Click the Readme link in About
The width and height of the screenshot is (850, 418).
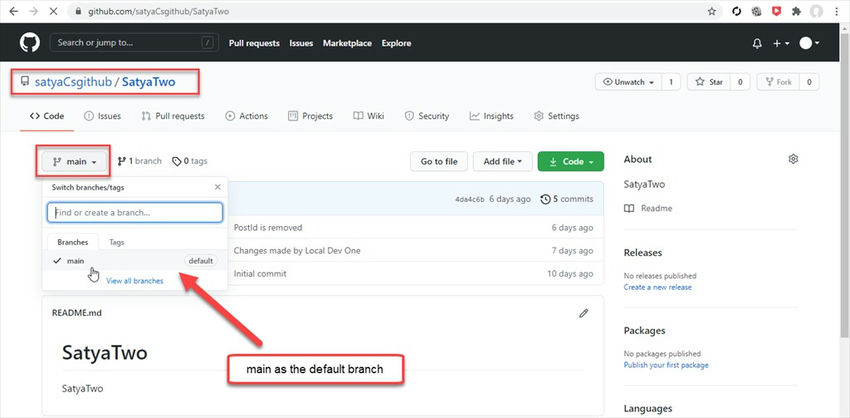click(x=648, y=208)
